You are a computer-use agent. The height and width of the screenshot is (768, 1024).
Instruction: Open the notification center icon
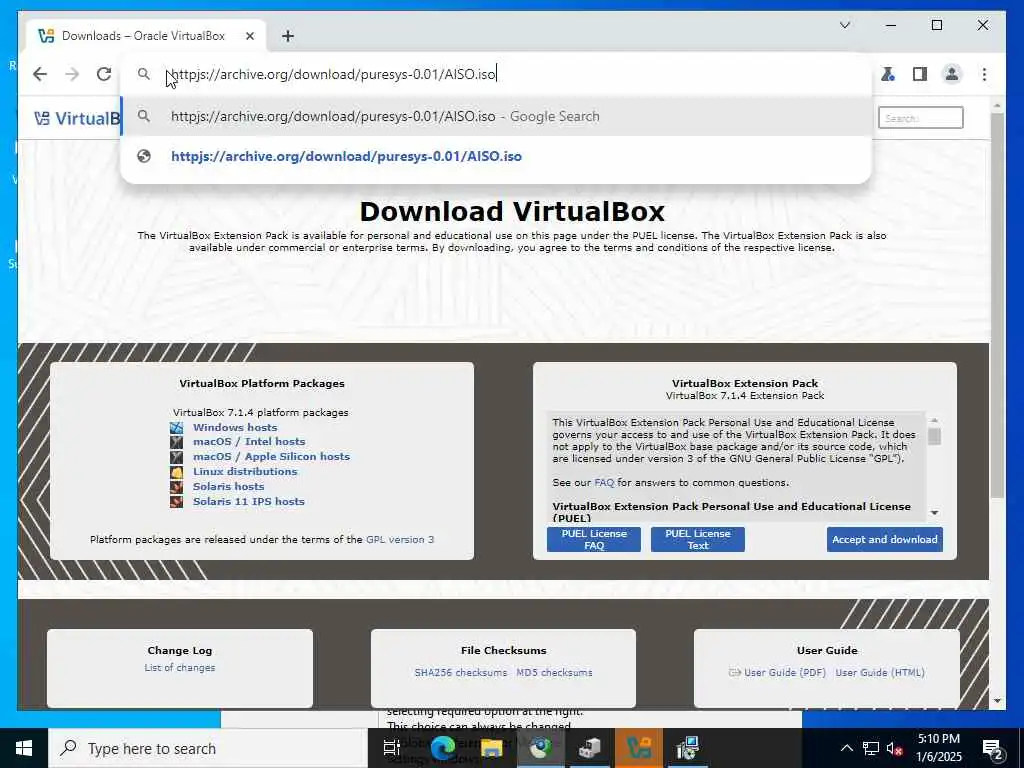point(993,749)
